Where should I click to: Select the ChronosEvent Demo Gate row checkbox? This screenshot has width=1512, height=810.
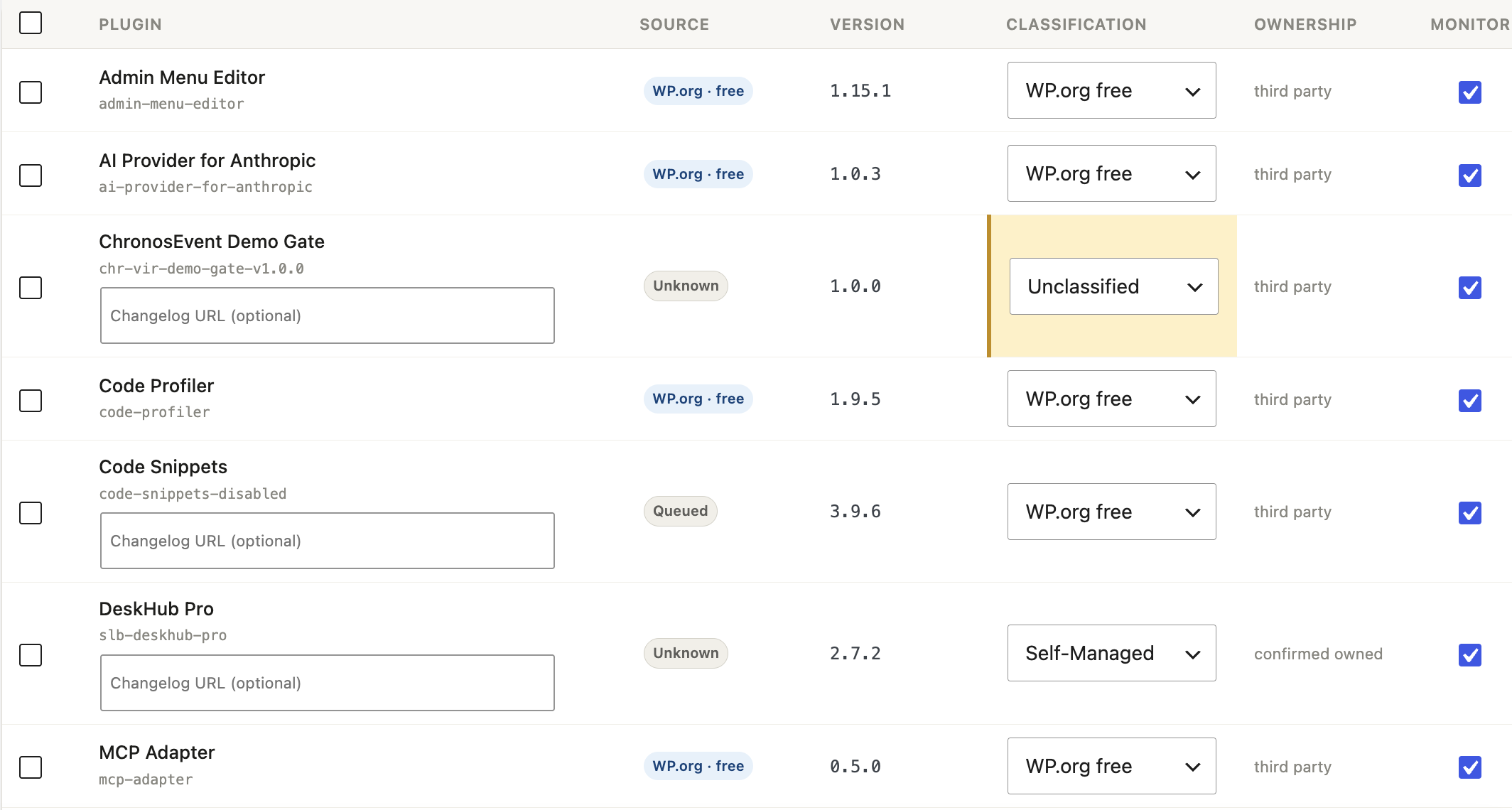point(31,288)
